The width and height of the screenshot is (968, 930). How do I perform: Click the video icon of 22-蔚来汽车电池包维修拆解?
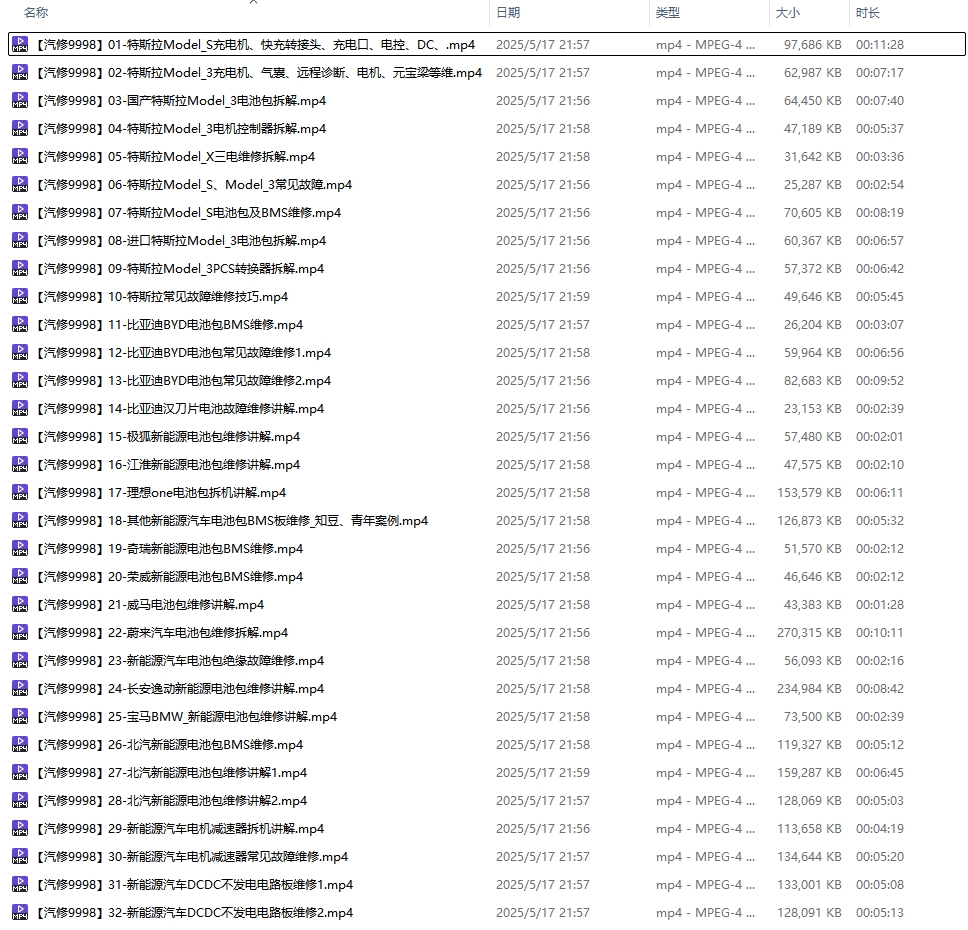[x=20, y=633]
